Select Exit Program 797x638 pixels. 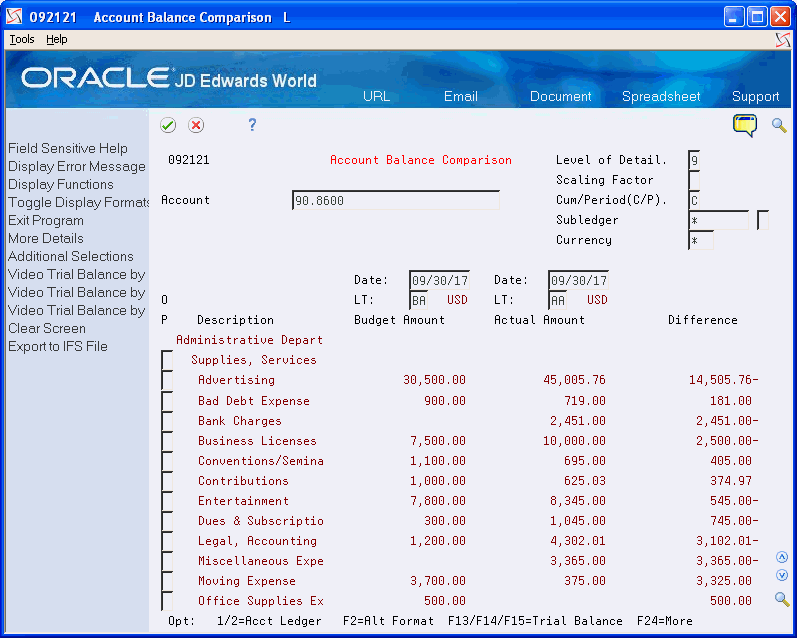pos(46,221)
